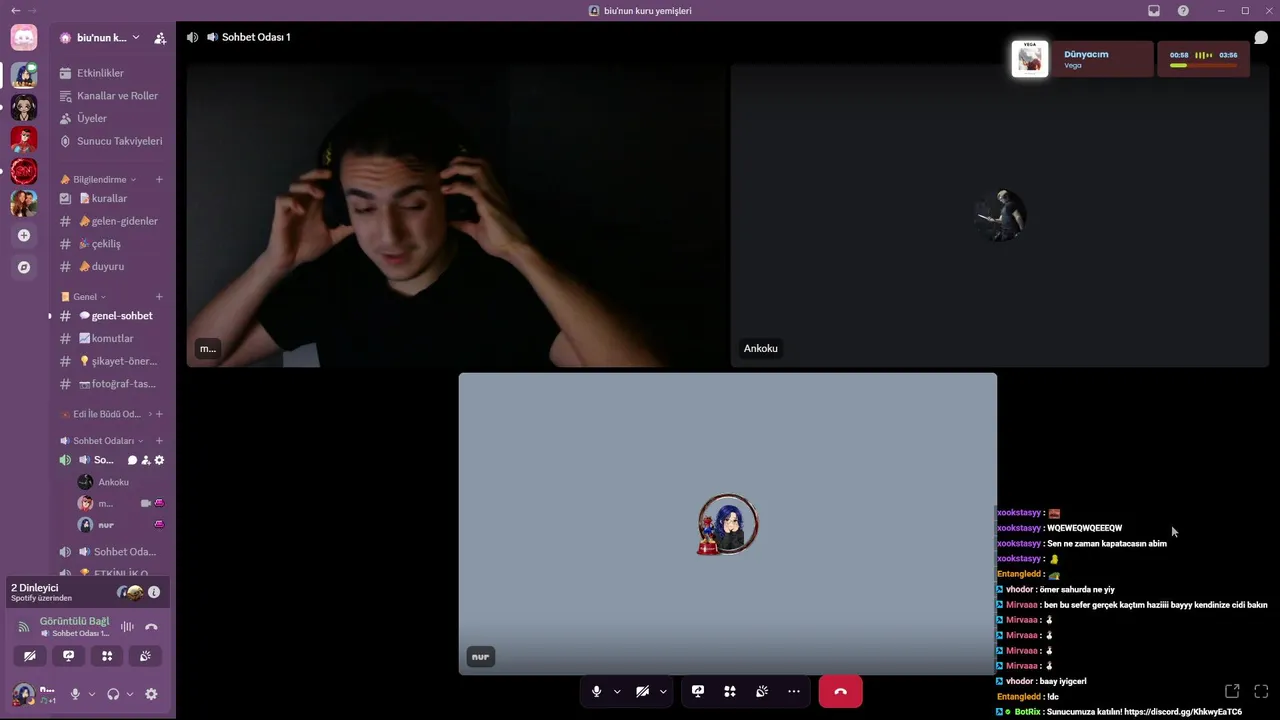Share your screen in call controls
The height and width of the screenshot is (720, 1280).
coord(698,691)
